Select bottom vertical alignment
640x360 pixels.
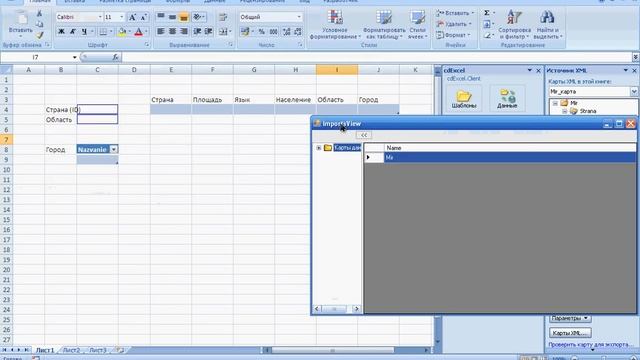(184, 17)
